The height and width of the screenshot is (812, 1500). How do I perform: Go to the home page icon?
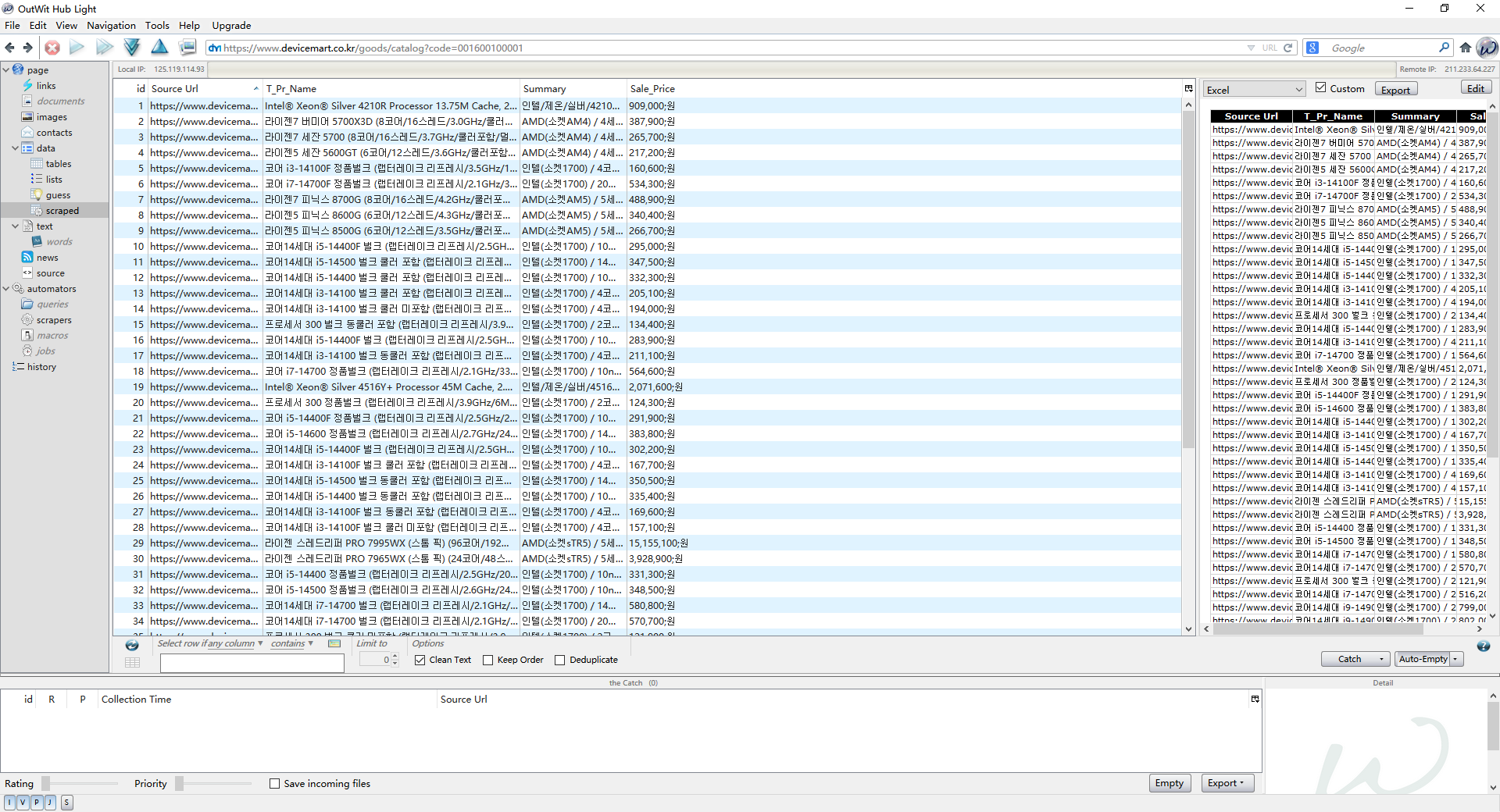coord(1466,48)
